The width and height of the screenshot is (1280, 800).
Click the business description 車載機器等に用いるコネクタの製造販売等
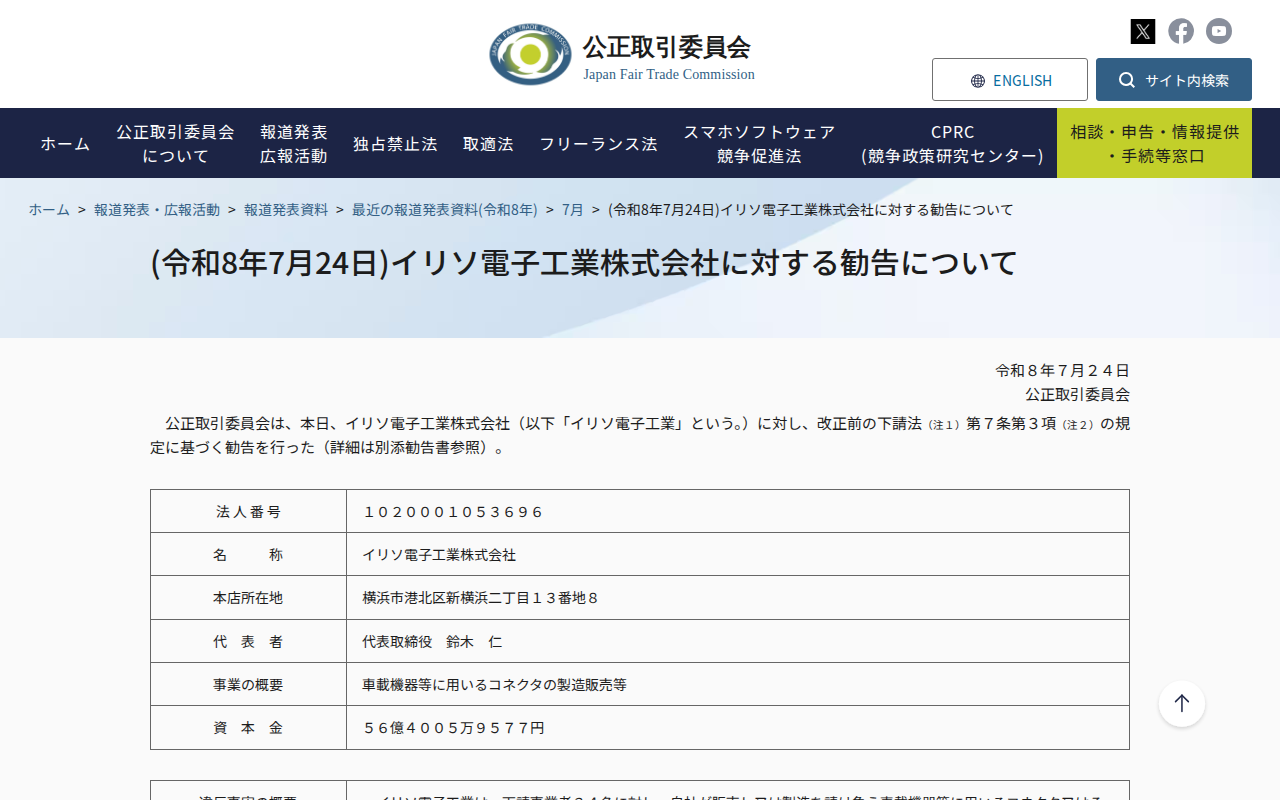tap(495, 685)
